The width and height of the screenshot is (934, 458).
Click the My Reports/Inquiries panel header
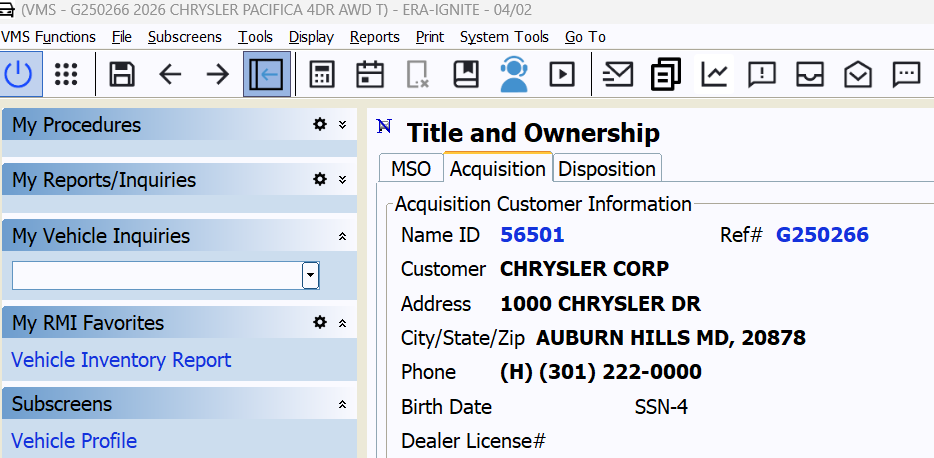pos(179,179)
